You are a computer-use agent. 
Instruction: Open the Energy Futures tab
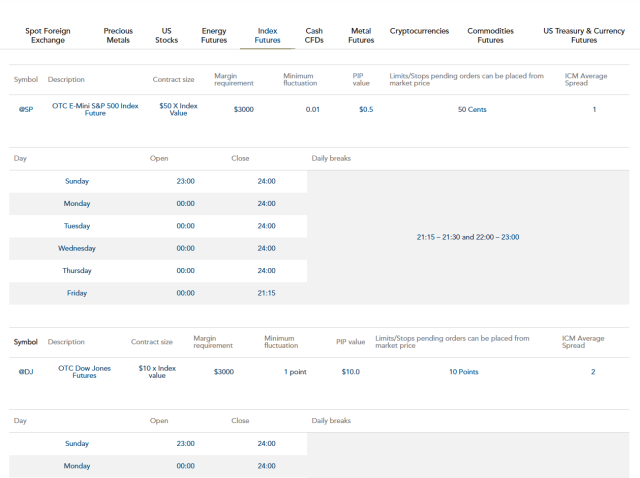coord(214,36)
